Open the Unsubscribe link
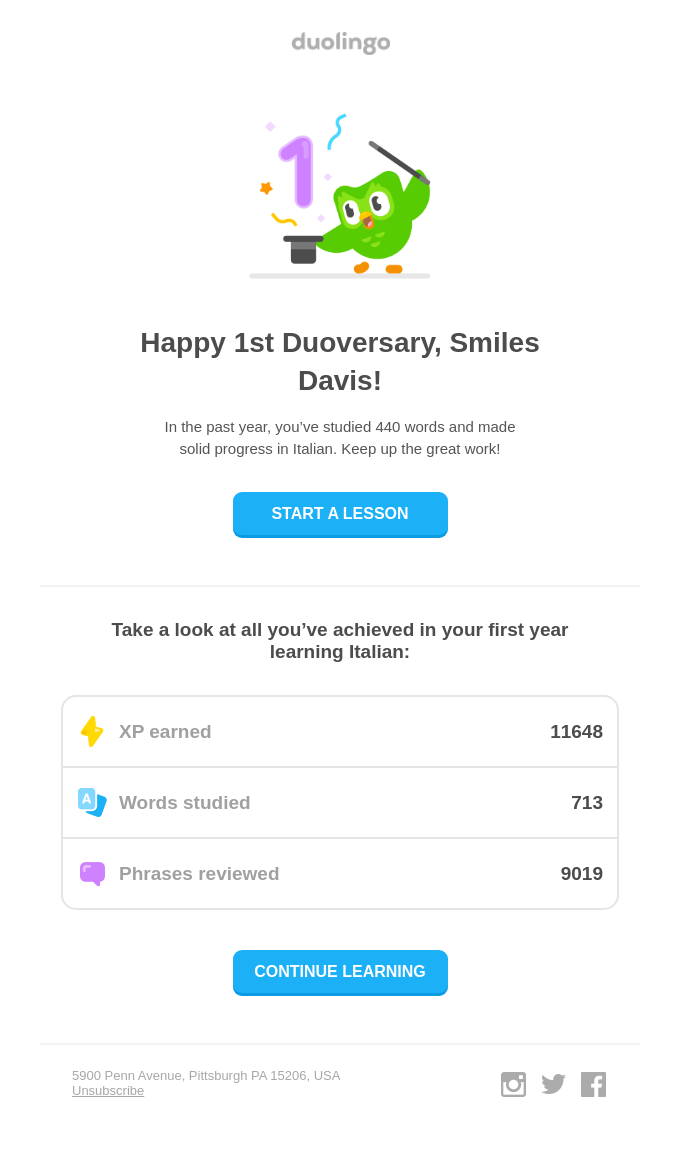 click(107, 1090)
